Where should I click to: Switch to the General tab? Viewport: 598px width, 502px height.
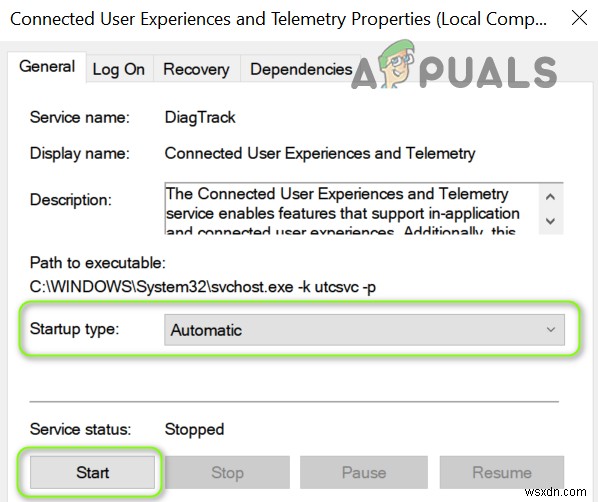tap(47, 67)
